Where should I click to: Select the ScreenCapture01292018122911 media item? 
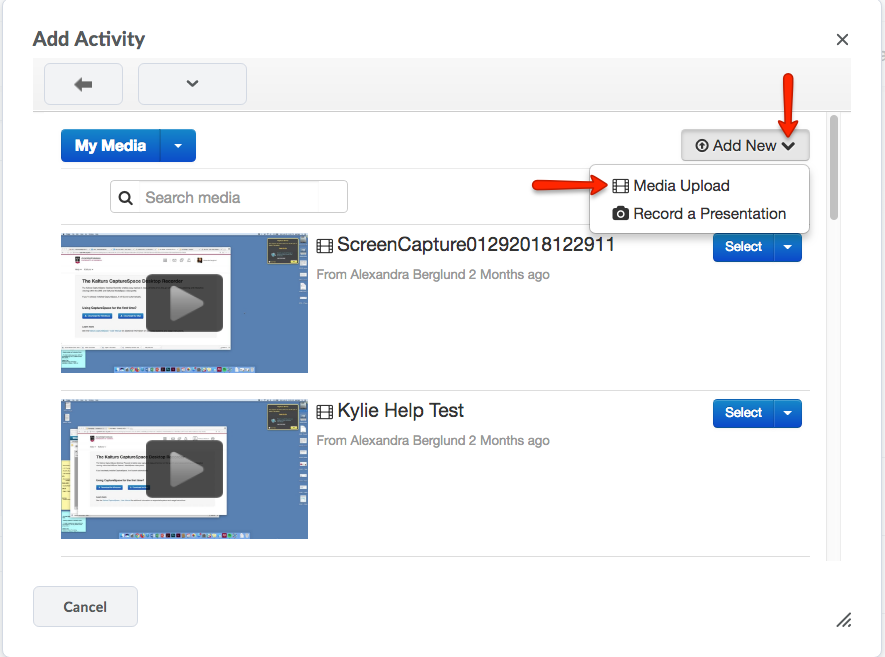click(743, 247)
